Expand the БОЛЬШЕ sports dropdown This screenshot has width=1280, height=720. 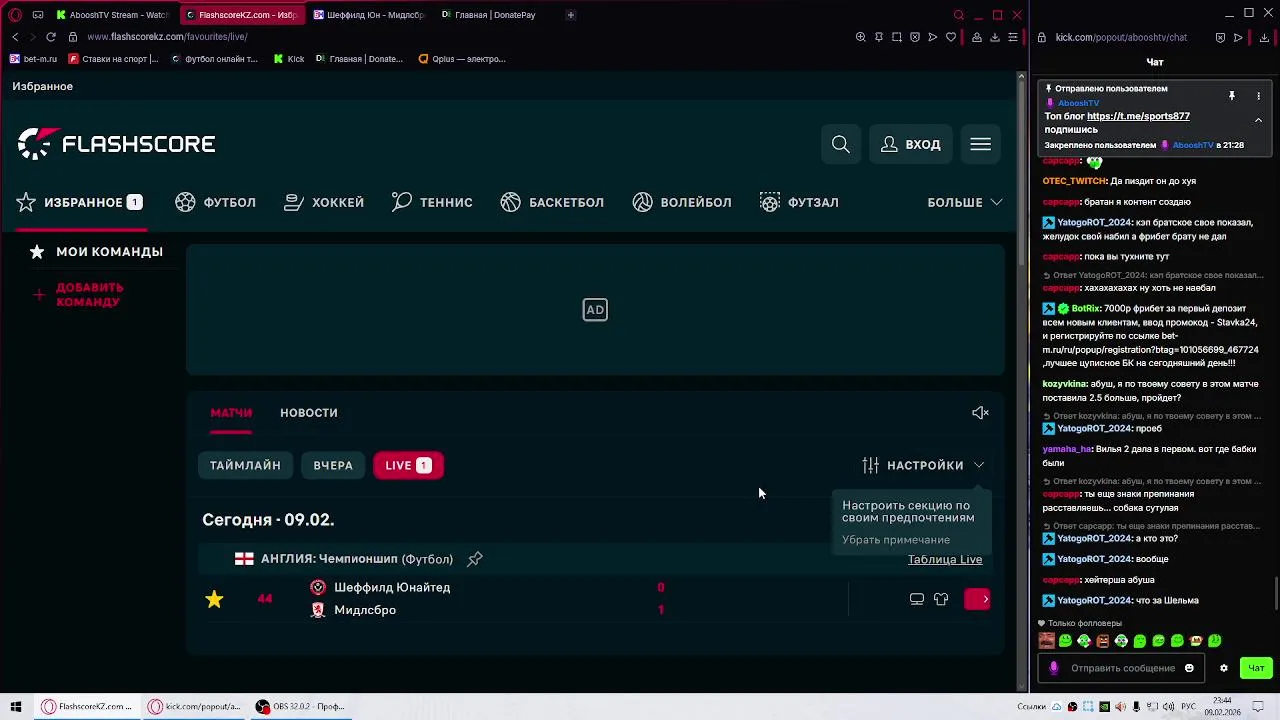(965, 202)
